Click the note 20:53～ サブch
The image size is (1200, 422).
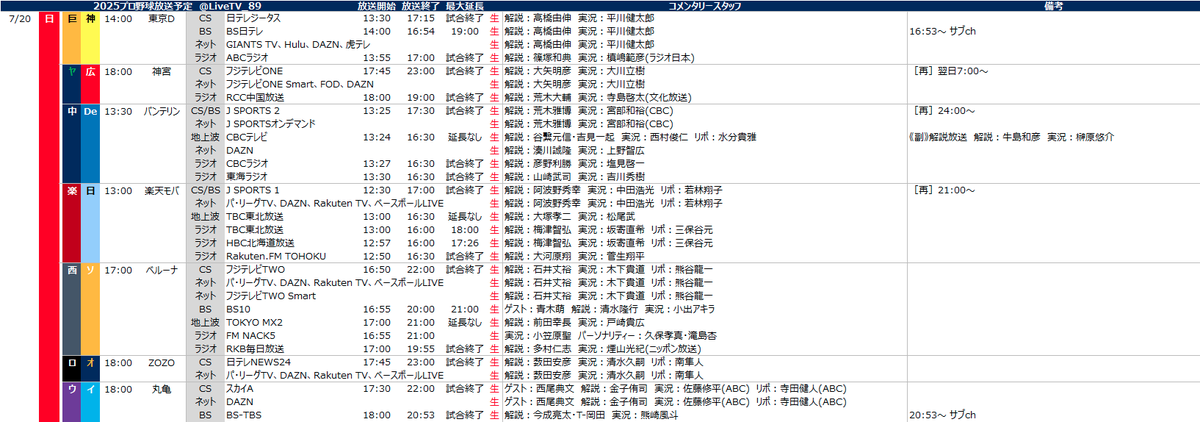coord(945,414)
